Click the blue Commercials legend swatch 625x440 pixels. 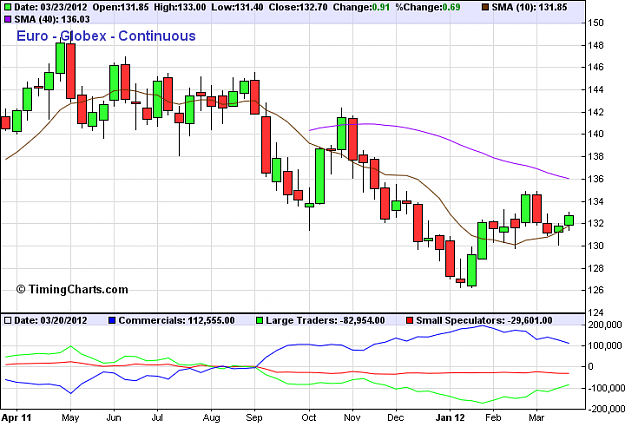(112, 320)
